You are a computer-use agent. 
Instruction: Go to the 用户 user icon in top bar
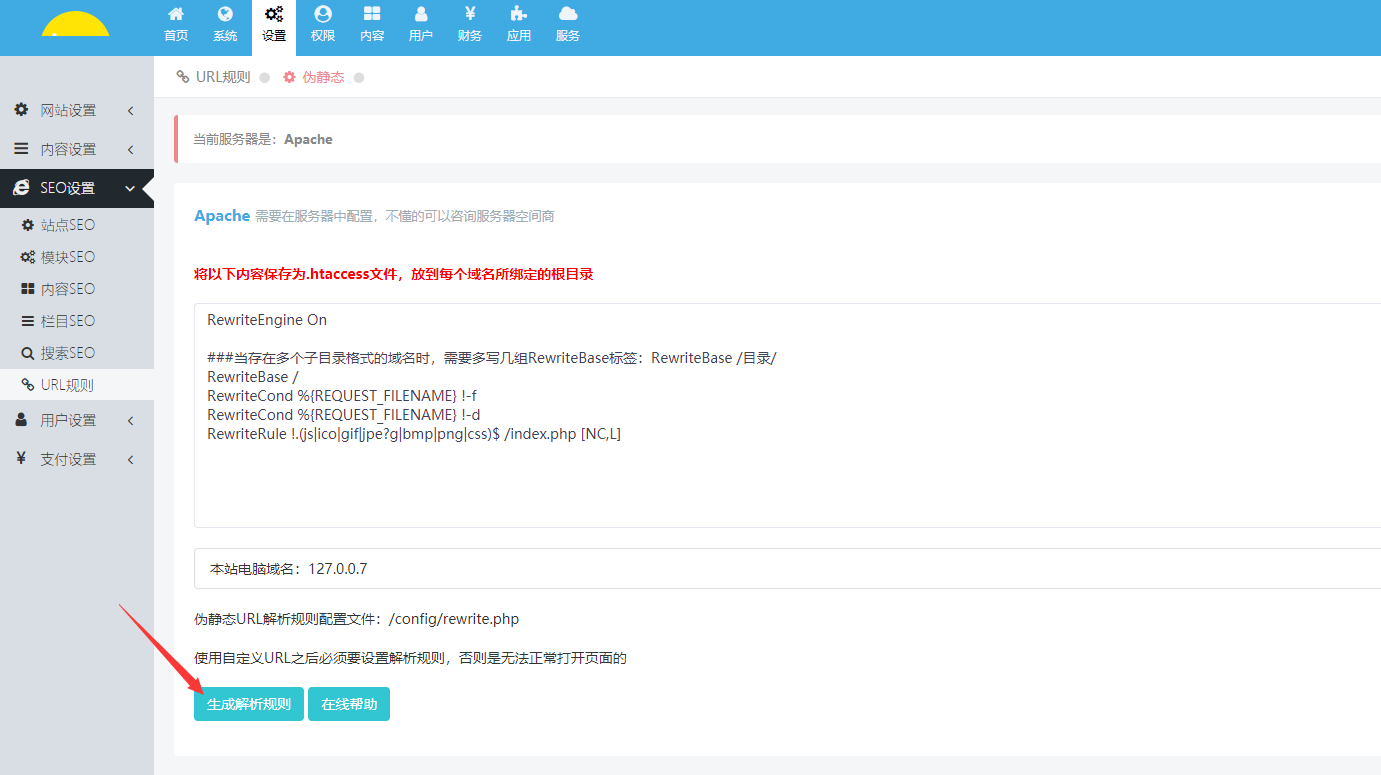pos(421,24)
